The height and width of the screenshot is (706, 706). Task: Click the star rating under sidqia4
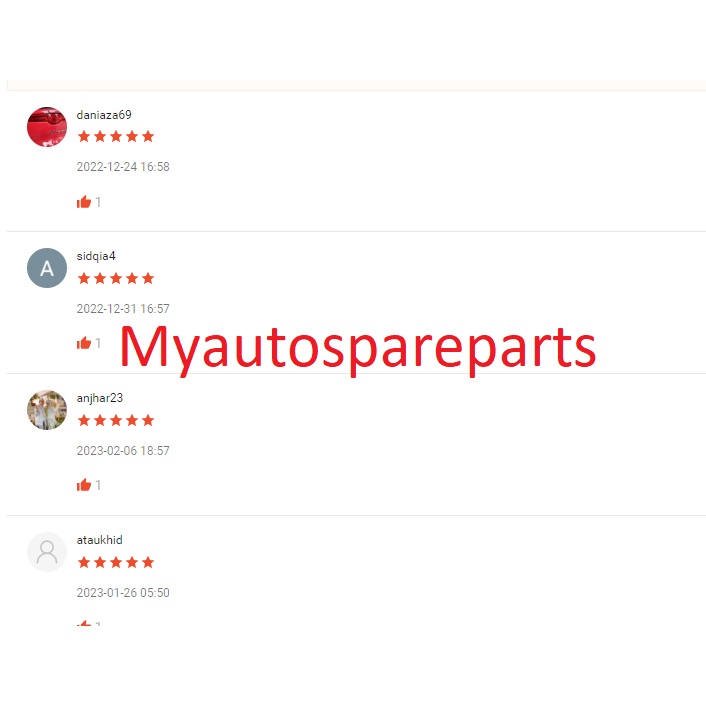[116, 278]
